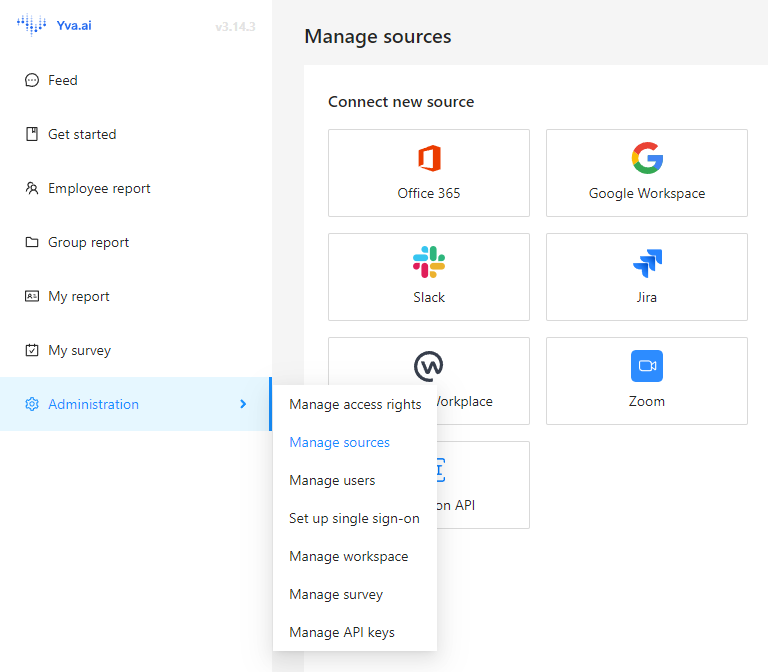Go to Get started page
This screenshot has width=768, height=672.
tap(136, 134)
